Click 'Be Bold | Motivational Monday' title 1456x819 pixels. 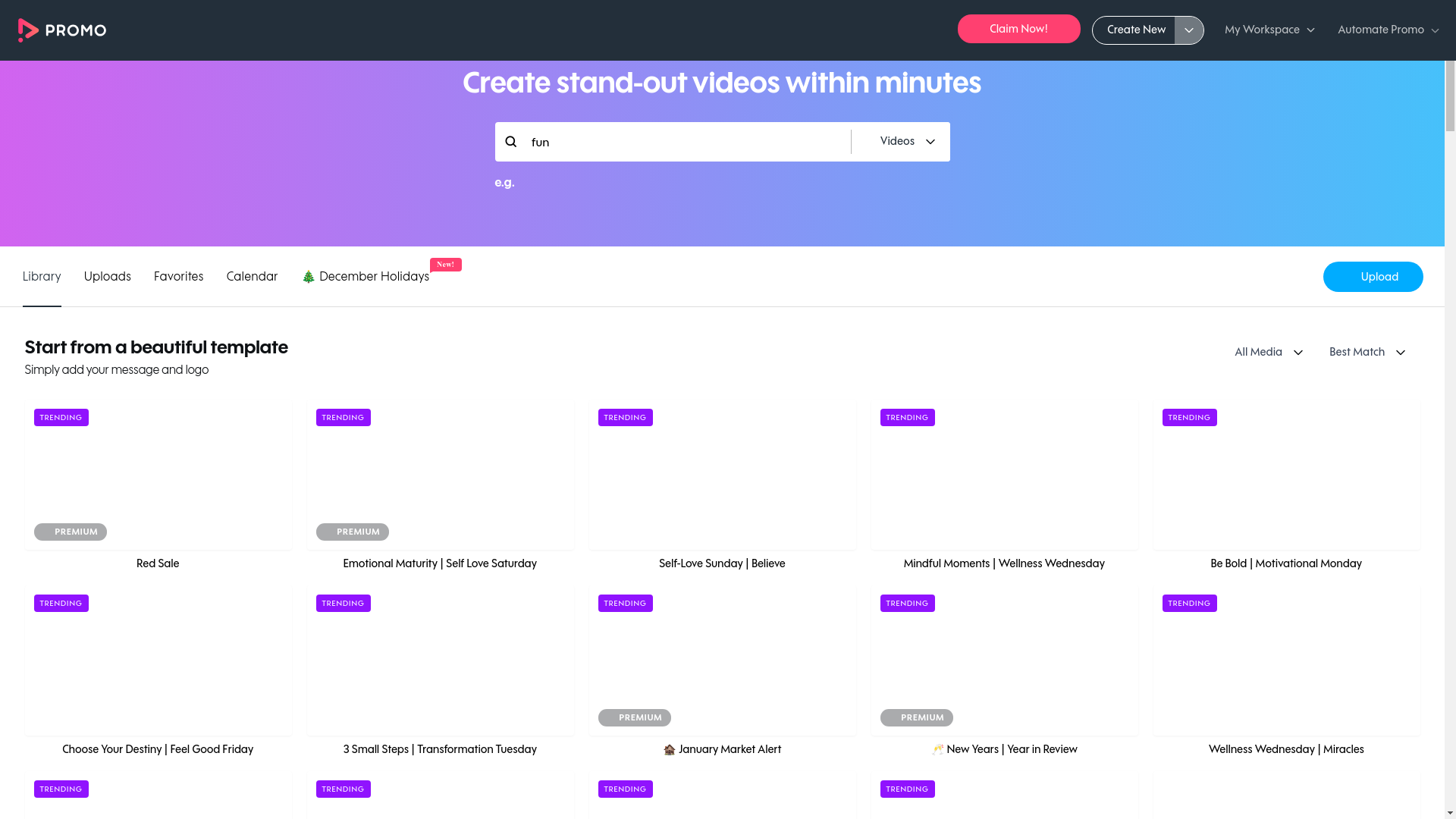(x=1286, y=563)
